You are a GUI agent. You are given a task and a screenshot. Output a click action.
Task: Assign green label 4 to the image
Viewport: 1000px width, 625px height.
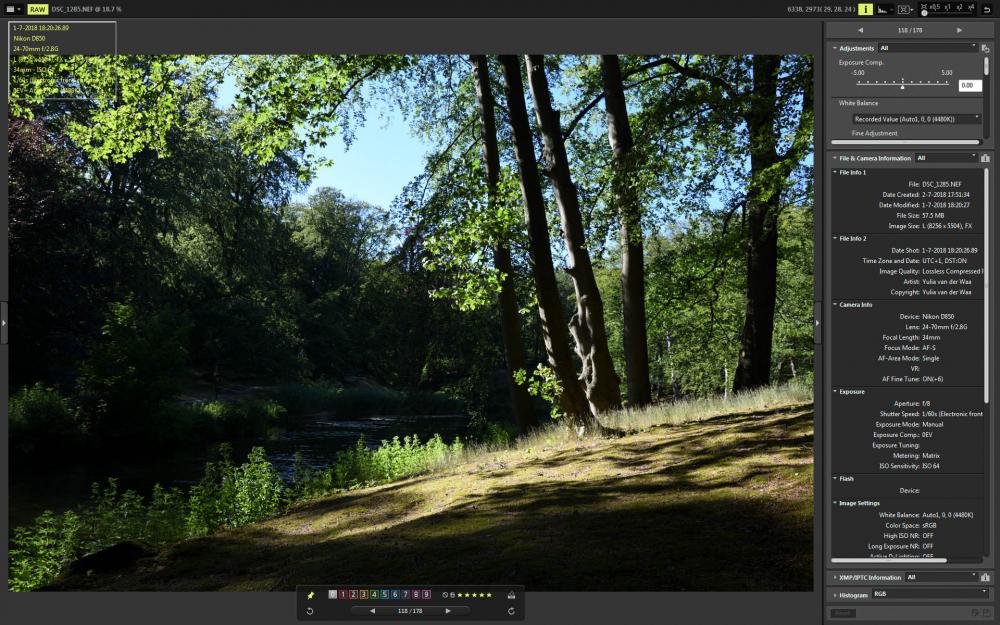click(374, 594)
